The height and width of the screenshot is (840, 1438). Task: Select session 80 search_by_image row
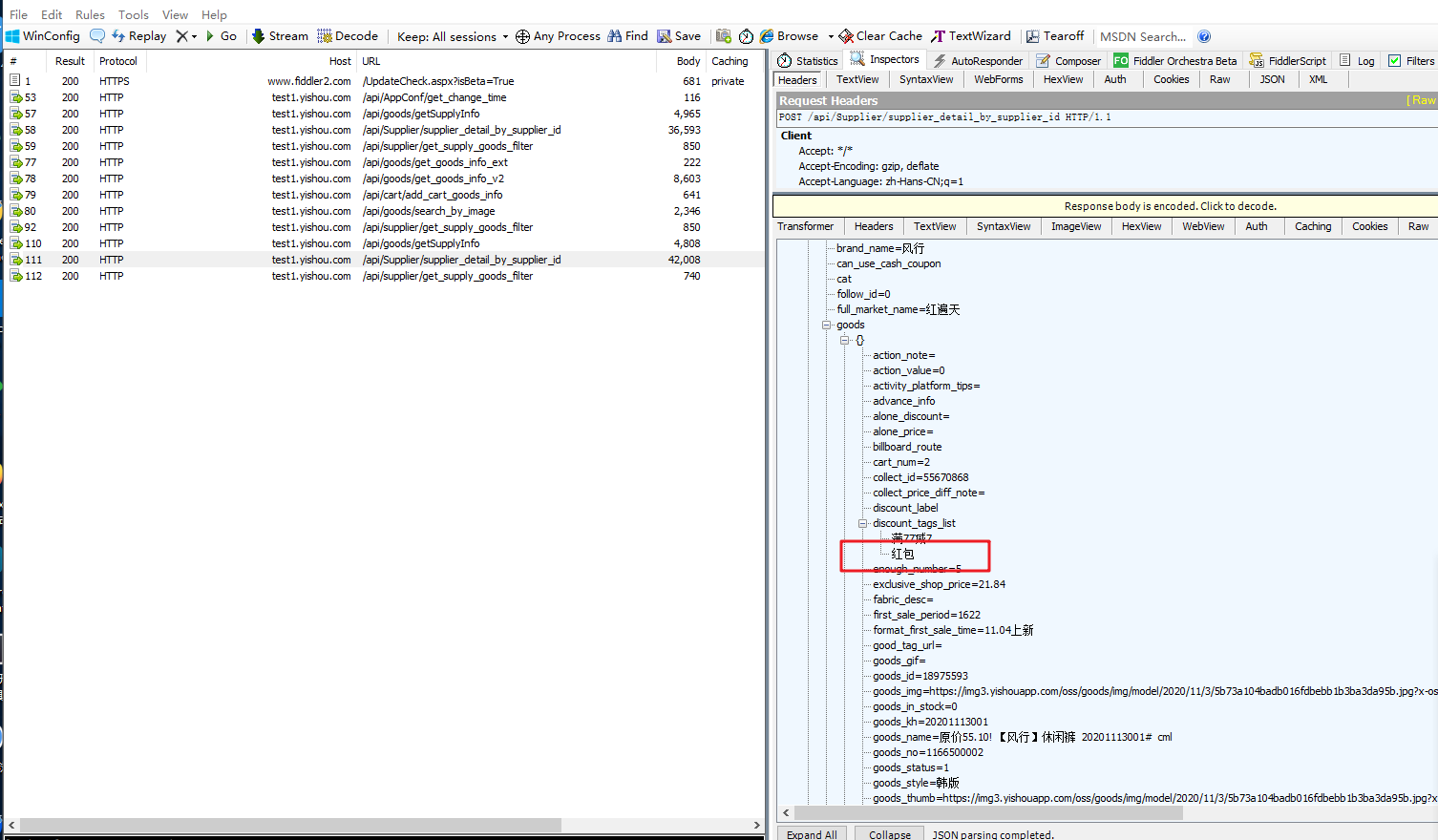(x=385, y=211)
